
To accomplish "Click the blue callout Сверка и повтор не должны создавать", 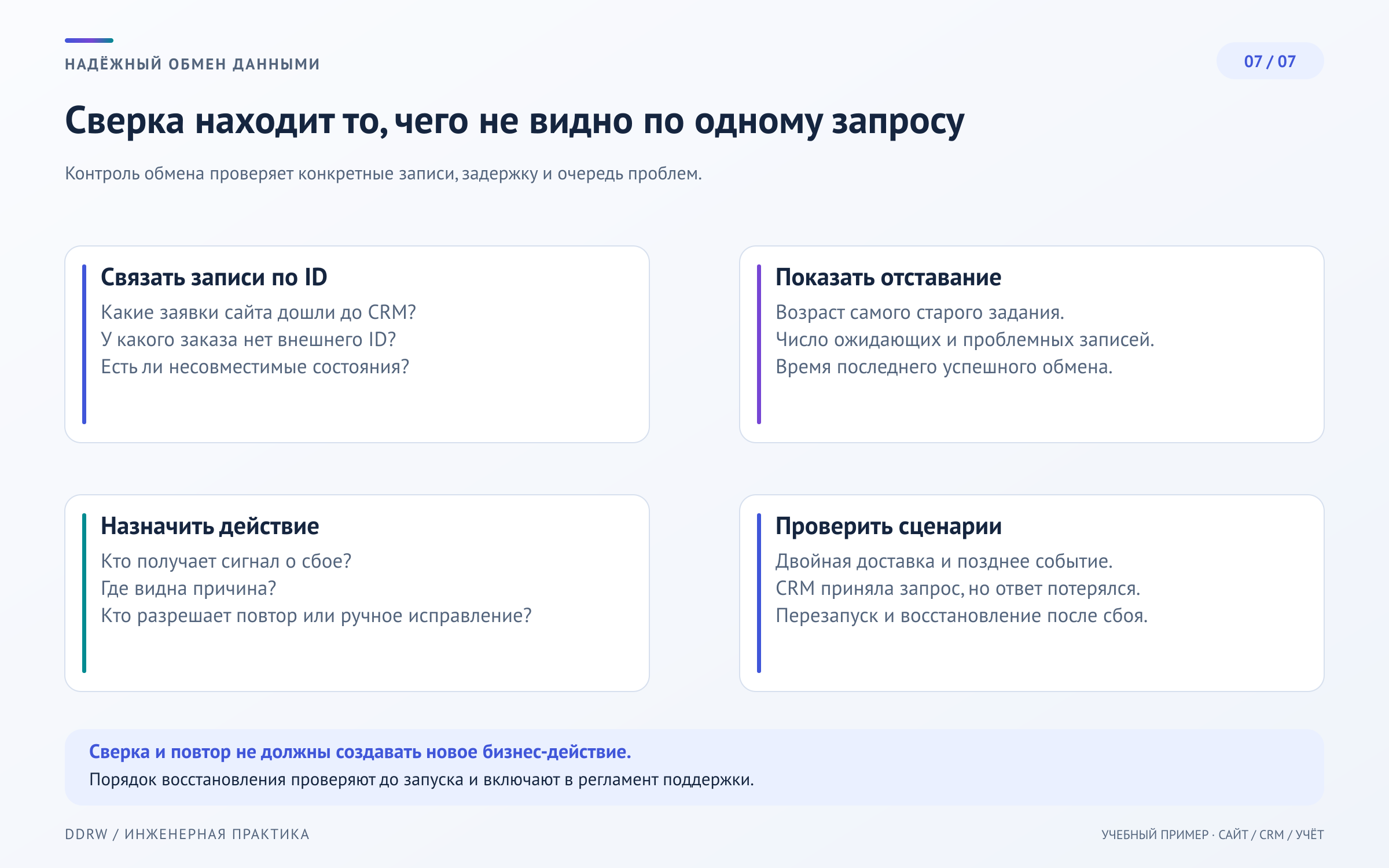I will click(x=360, y=752).
